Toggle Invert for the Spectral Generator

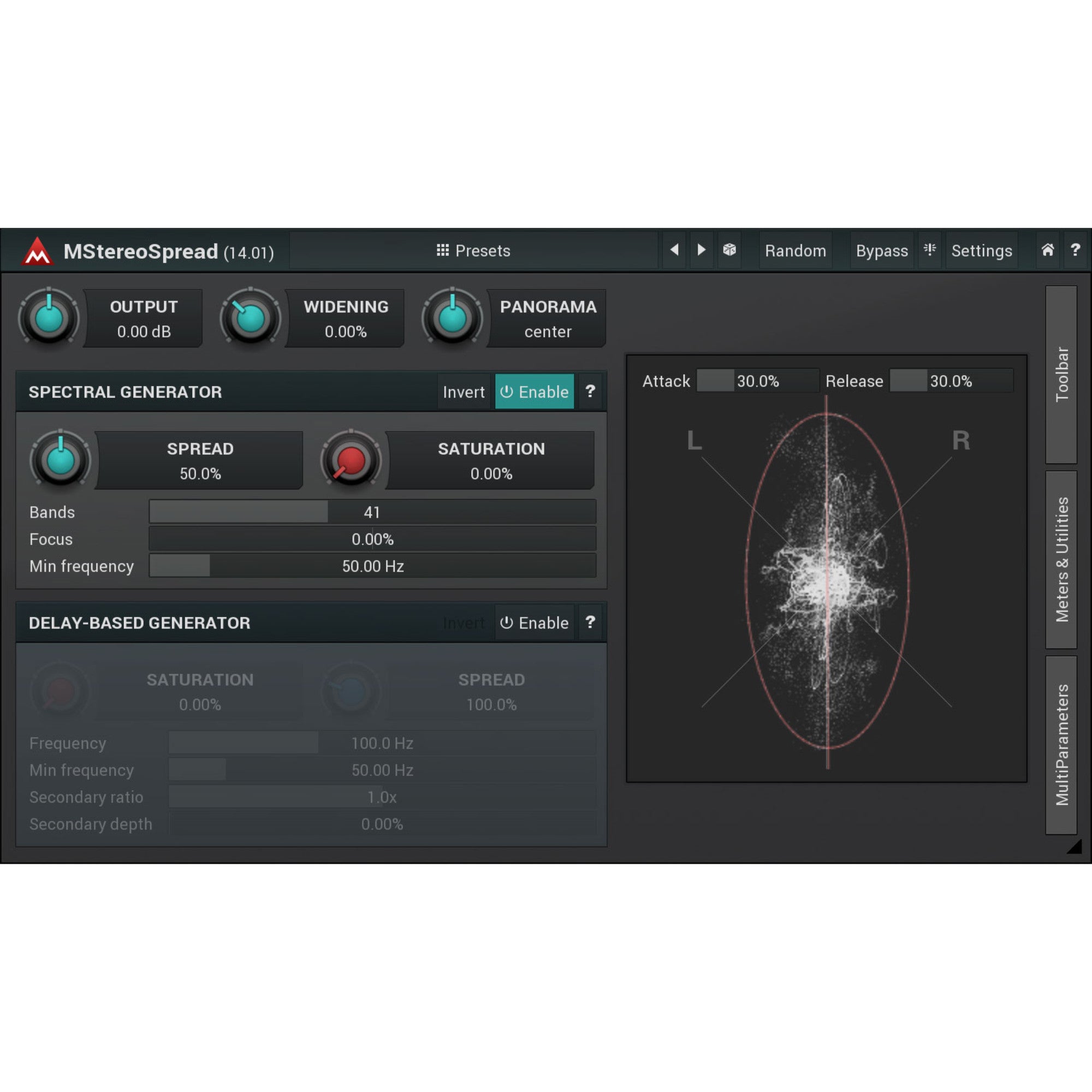tap(464, 391)
